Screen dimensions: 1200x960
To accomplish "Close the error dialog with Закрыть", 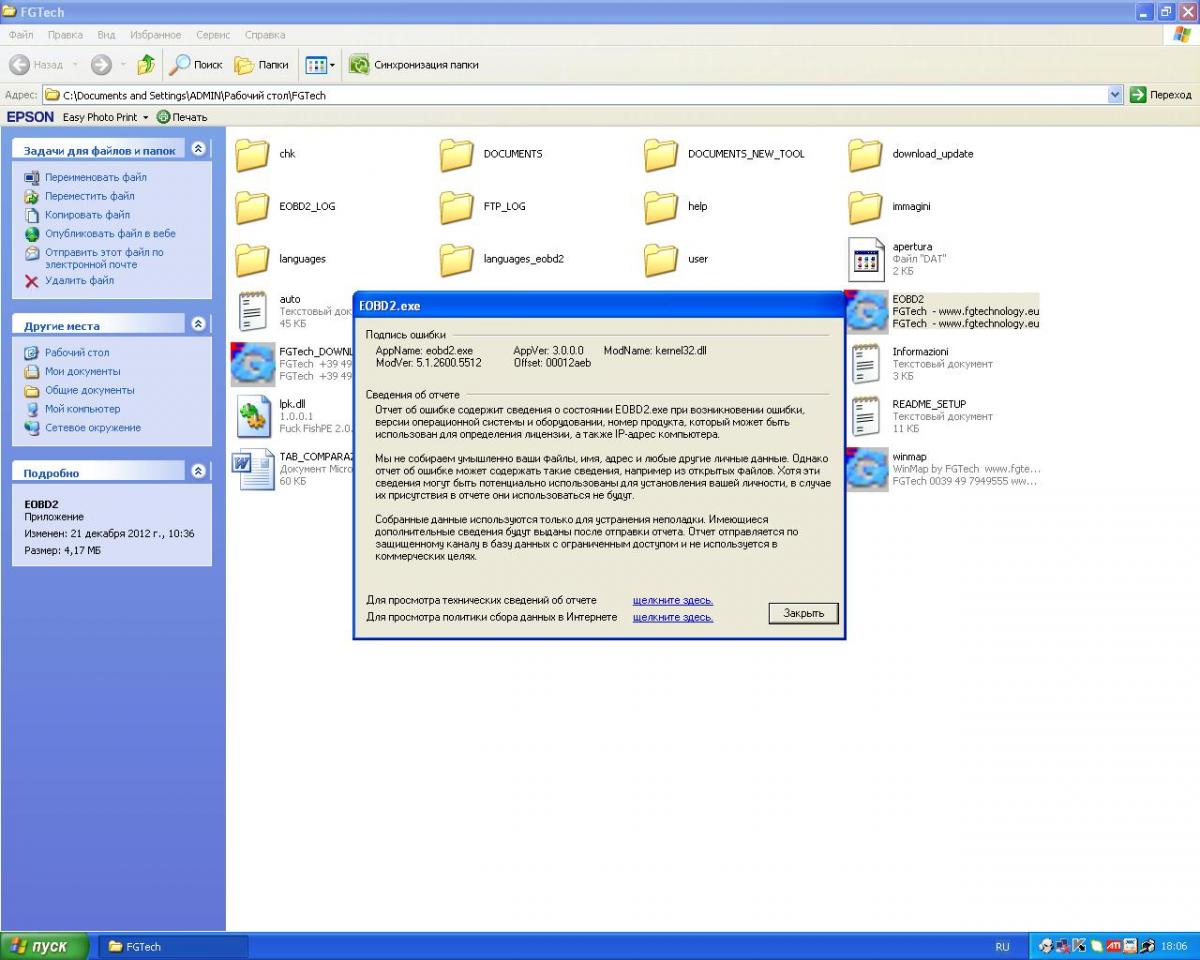I will [x=804, y=613].
